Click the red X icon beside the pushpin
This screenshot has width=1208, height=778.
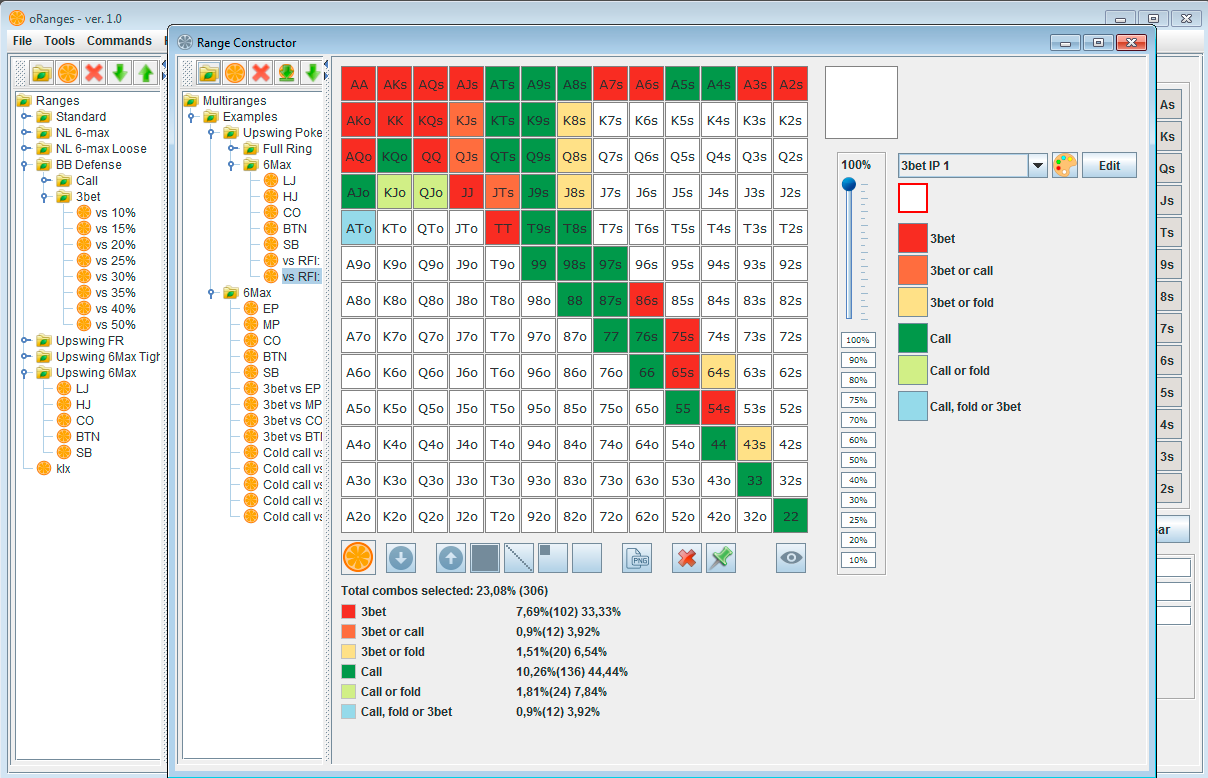686,558
